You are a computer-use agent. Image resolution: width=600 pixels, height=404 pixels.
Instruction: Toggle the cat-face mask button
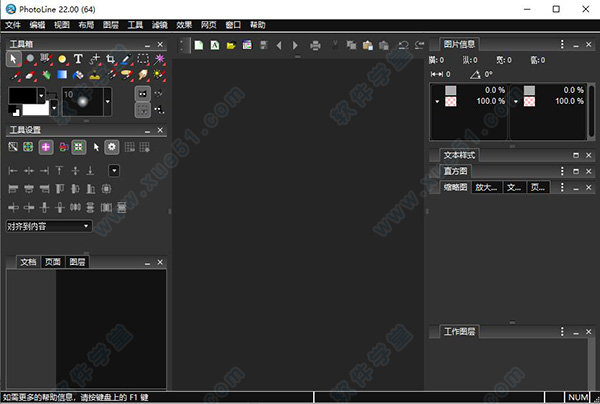pyautogui.click(x=143, y=94)
